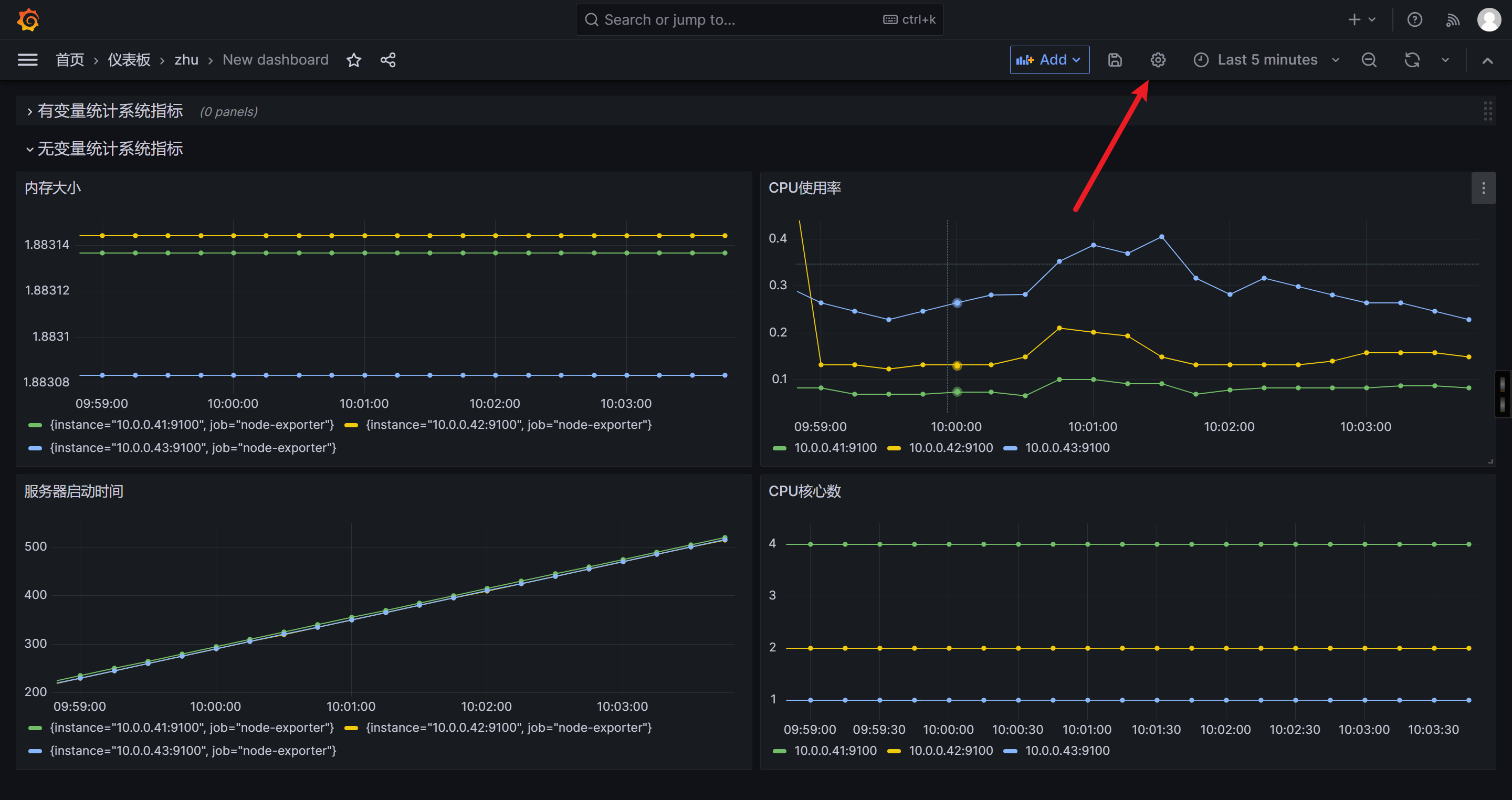The image size is (1512, 800).
Task: Open the help question mark icon
Action: [1414, 20]
